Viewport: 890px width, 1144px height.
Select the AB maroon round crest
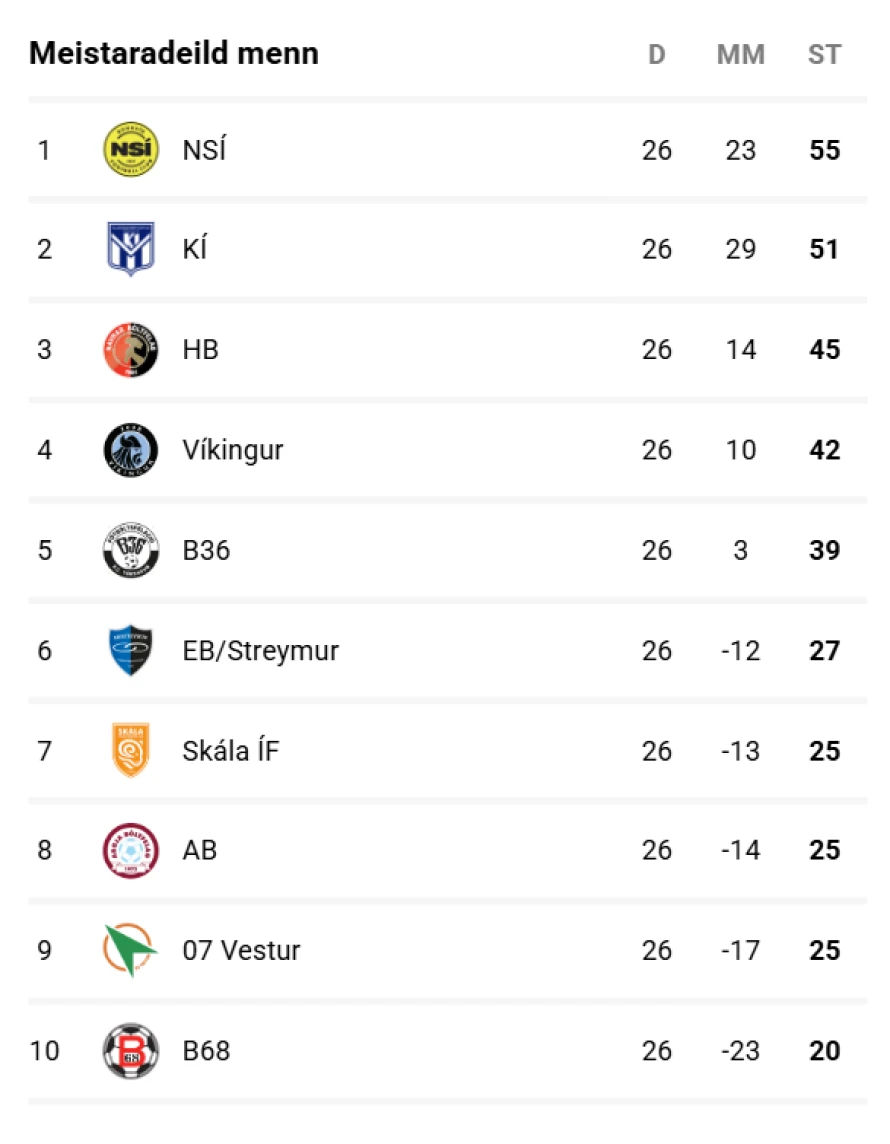[131, 850]
